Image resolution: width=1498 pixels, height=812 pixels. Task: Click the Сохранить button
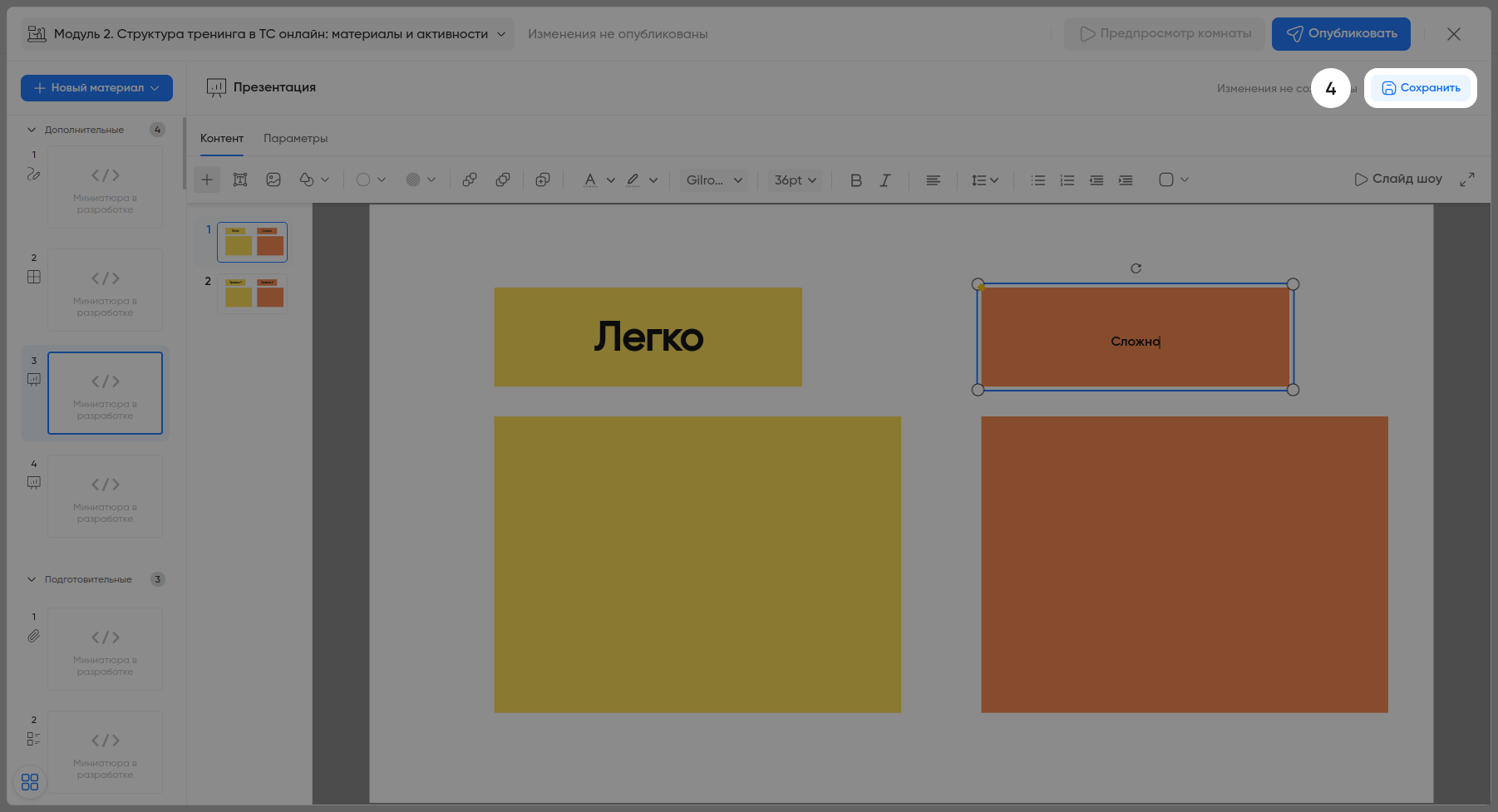click(x=1421, y=88)
